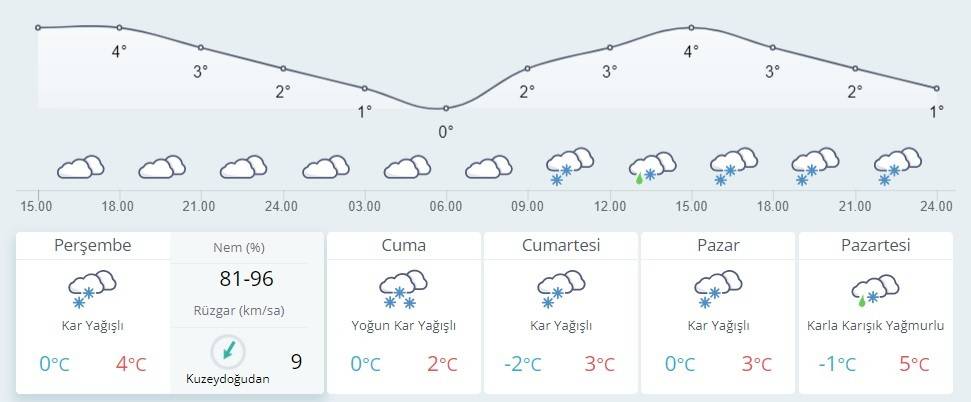Click the cloudy icon above 15.00

[x=81, y=167]
